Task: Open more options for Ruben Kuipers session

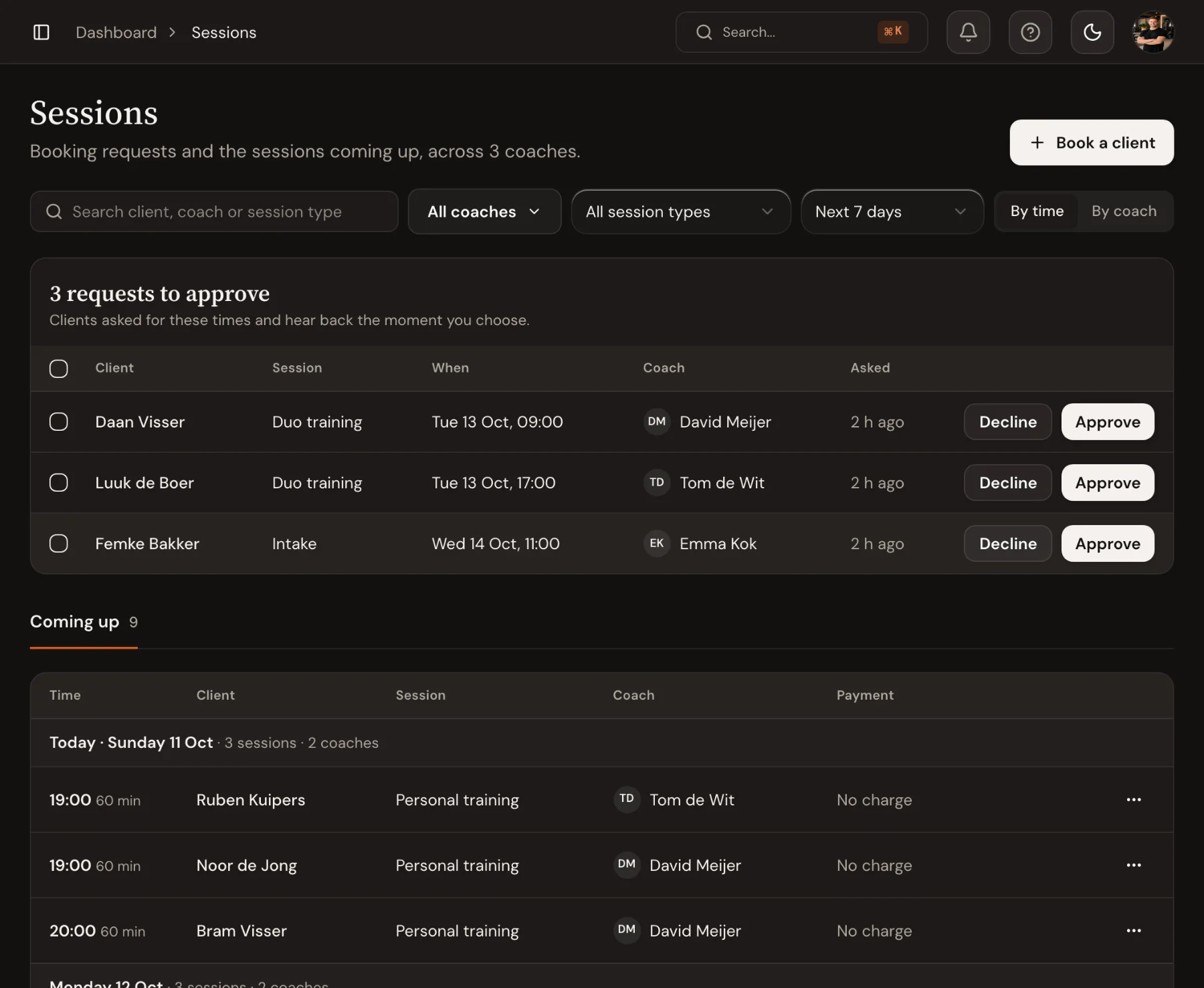Action: tap(1134, 799)
